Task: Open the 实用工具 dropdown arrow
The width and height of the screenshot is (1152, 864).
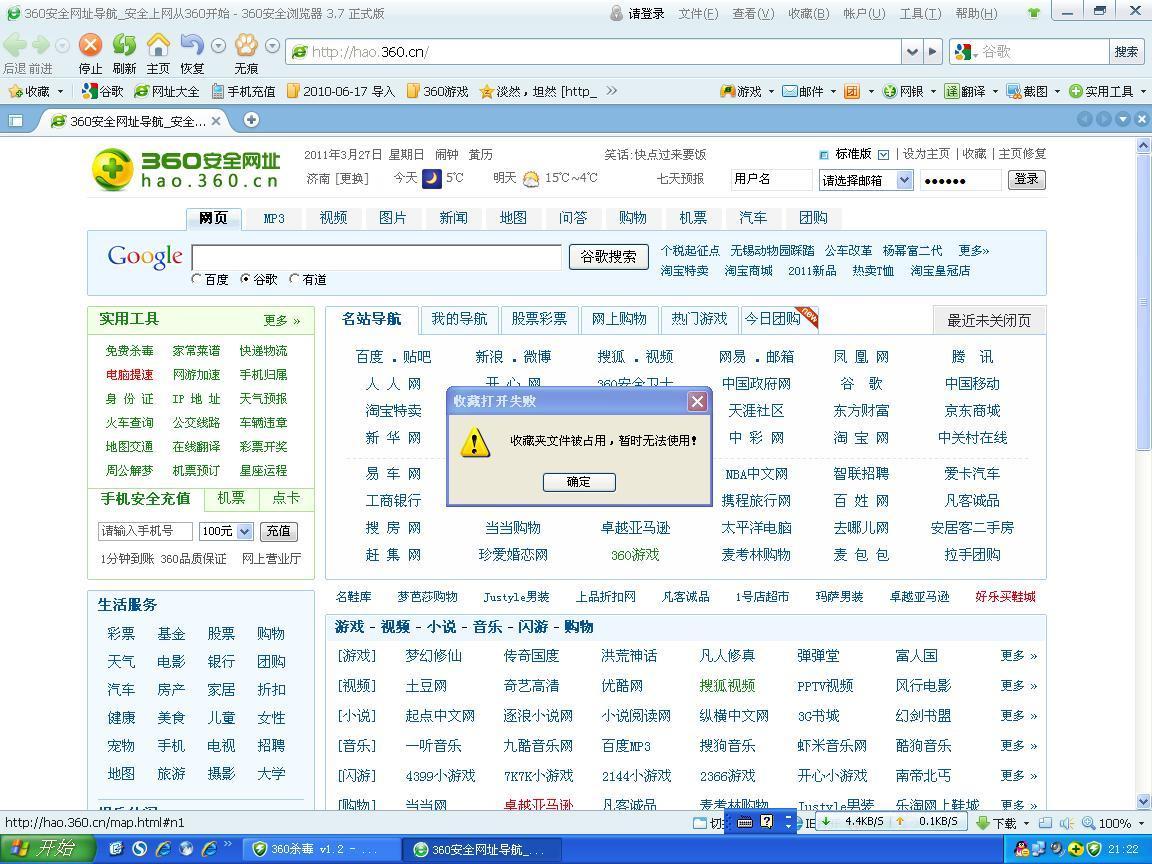Action: [x=1143, y=92]
